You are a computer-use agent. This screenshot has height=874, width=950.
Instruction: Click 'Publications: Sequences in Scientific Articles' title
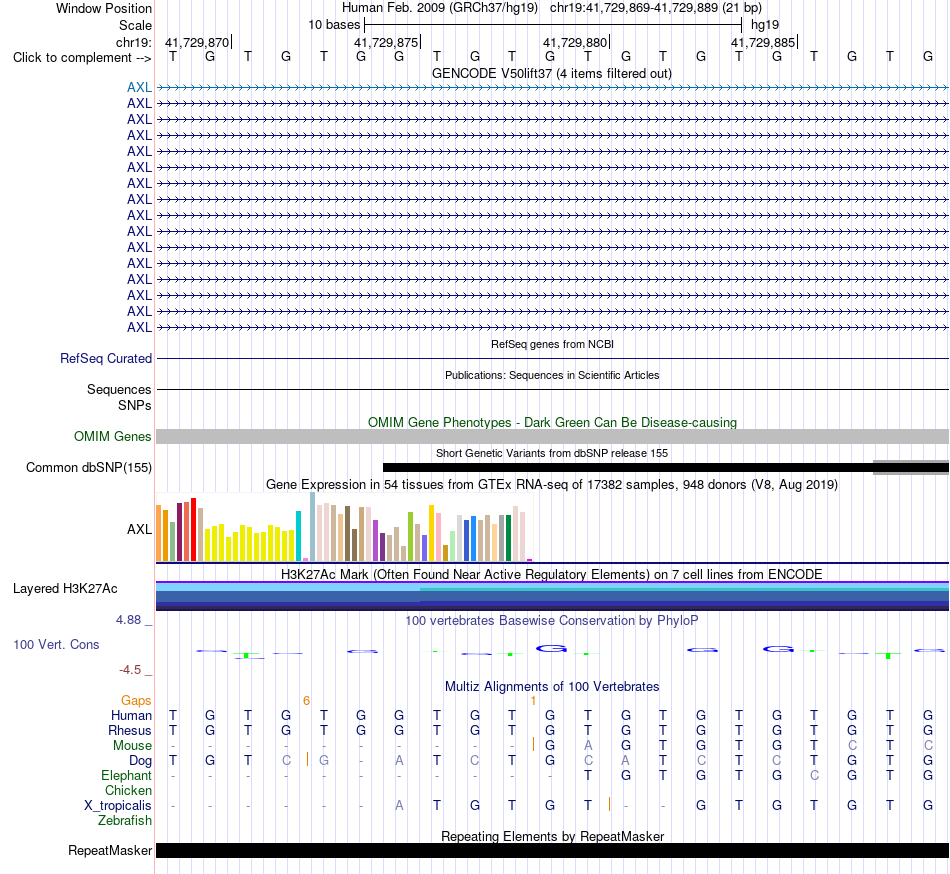[x=552, y=375]
